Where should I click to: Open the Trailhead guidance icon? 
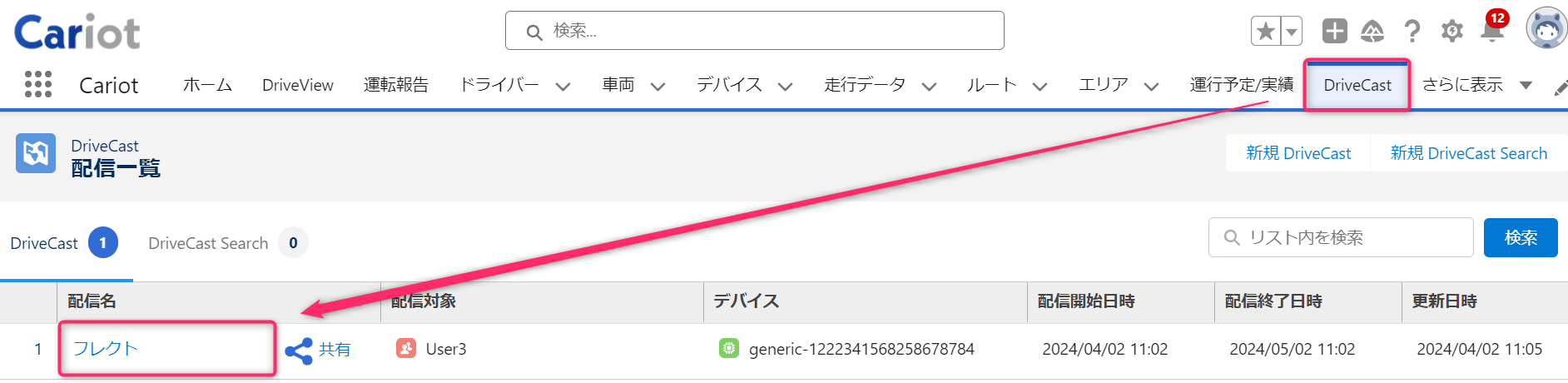(x=1372, y=32)
